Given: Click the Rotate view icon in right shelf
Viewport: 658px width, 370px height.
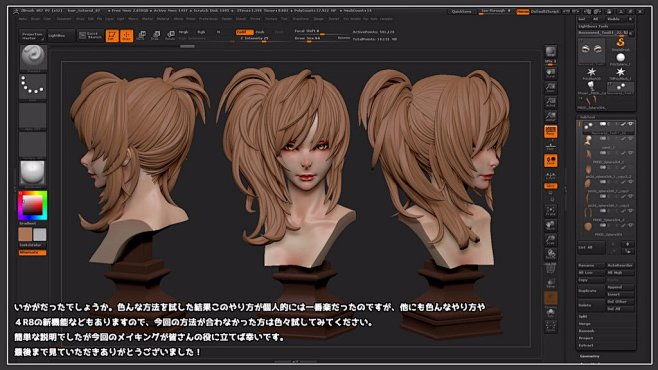Looking at the screenshot, I should [x=551, y=254].
